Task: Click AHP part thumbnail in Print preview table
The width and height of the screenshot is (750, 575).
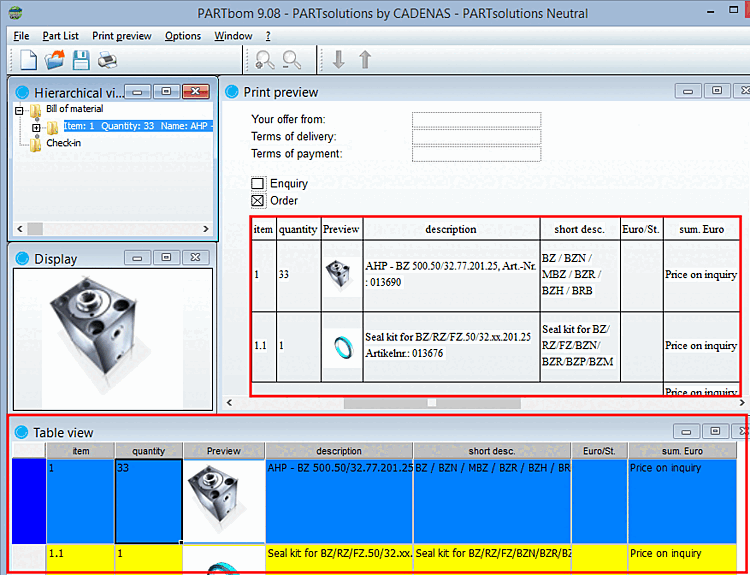Action: coord(341,274)
